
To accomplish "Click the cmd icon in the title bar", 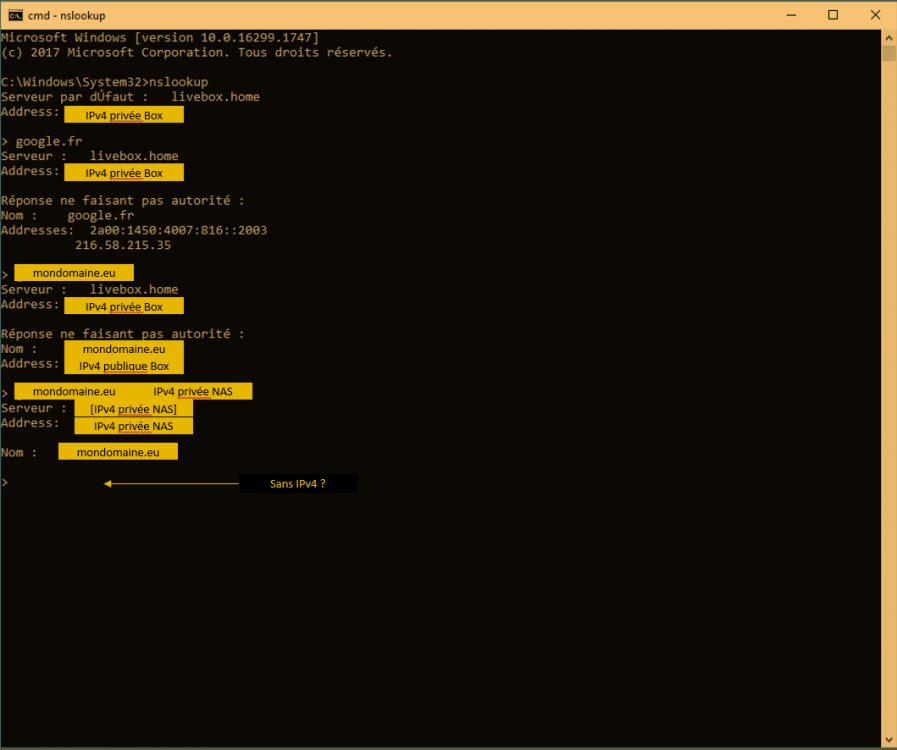I will (x=16, y=15).
